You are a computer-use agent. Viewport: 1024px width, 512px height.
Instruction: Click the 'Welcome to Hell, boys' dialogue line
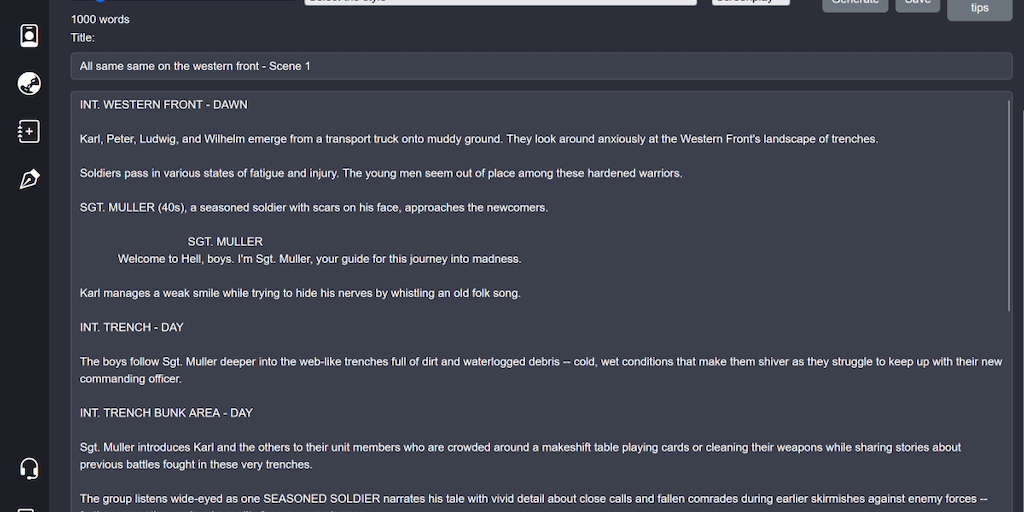point(319,259)
